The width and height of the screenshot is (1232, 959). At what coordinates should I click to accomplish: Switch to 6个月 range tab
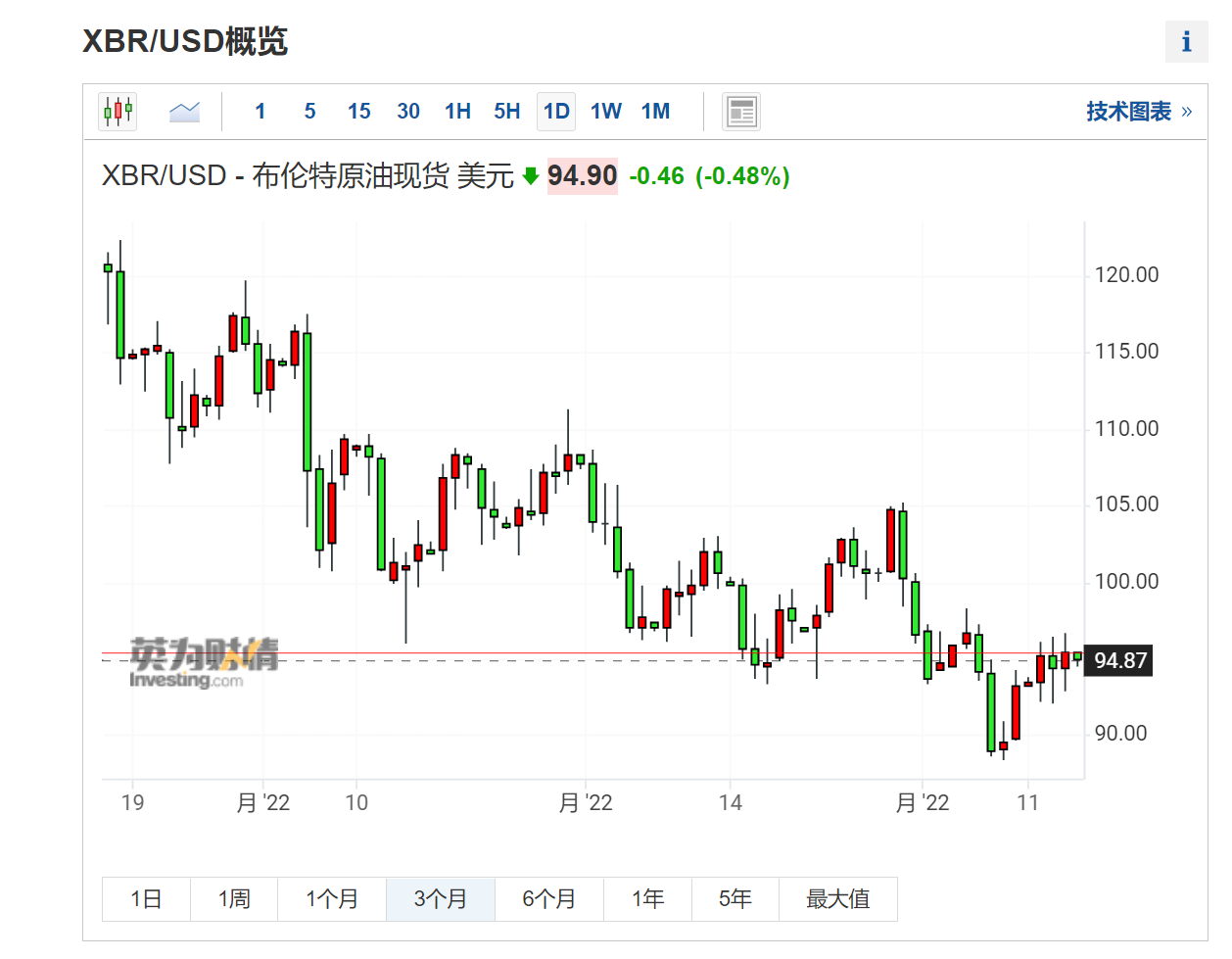tap(548, 899)
